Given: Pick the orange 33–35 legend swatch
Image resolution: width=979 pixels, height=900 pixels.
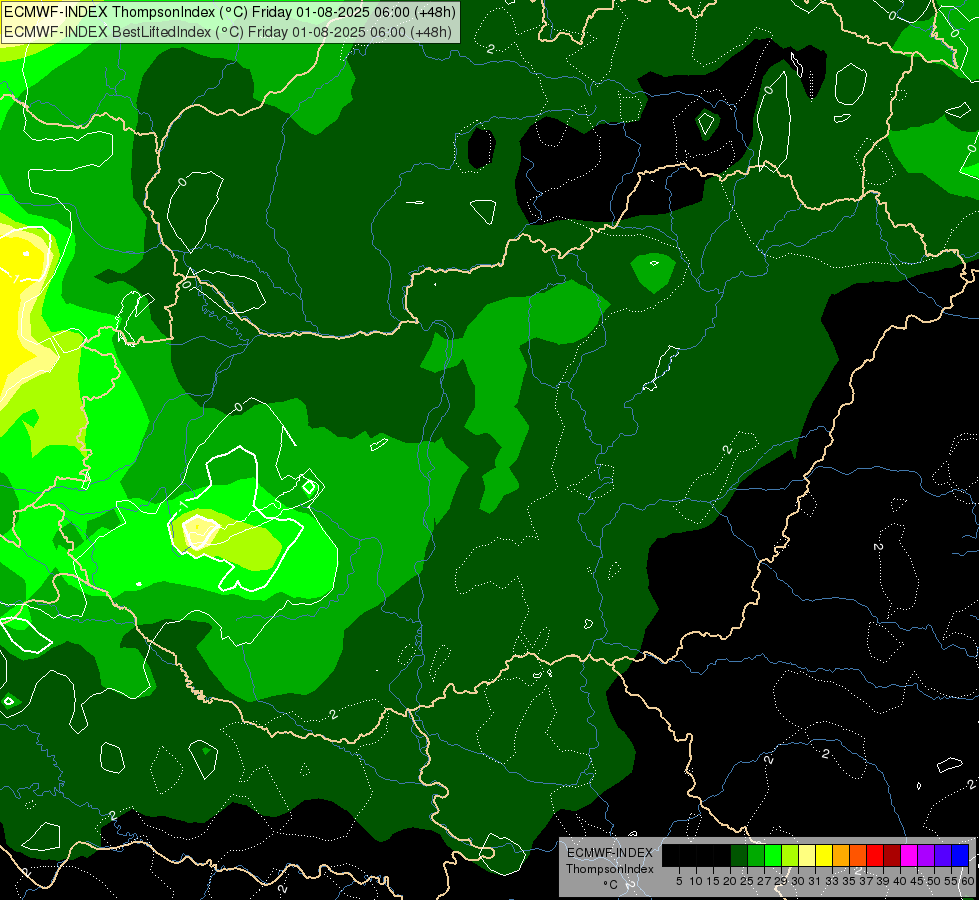Looking at the screenshot, I should coord(841,856).
